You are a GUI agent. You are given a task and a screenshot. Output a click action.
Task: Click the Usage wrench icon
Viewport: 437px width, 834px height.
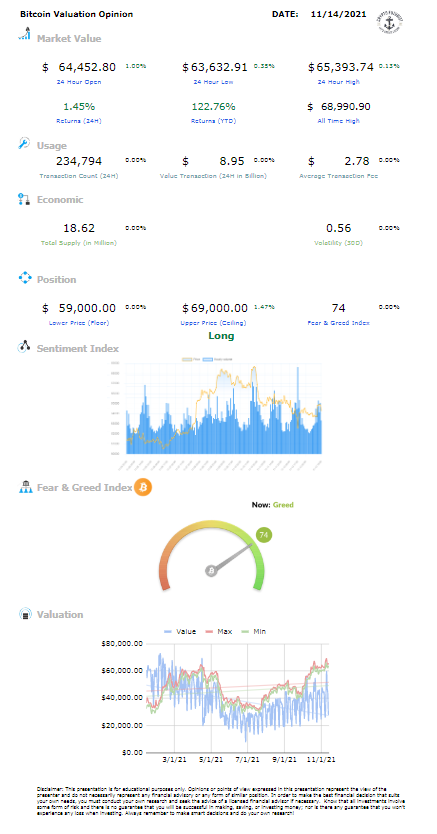[24, 144]
